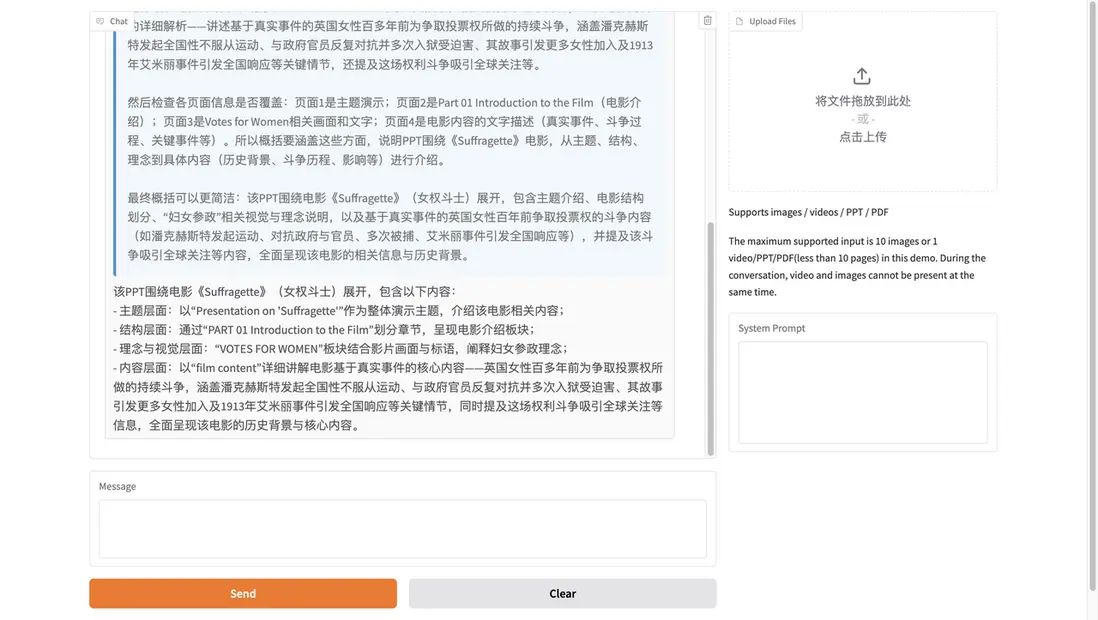
Task: Click the 'Upload Files' label text
Action: click(x=772, y=21)
